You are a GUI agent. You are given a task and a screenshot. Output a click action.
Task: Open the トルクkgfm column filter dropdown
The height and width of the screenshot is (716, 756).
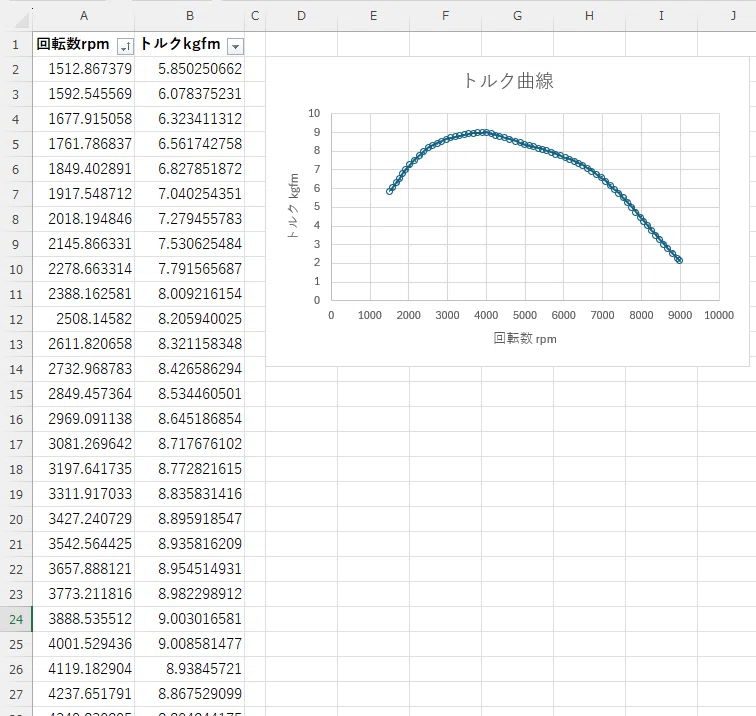(x=235, y=46)
